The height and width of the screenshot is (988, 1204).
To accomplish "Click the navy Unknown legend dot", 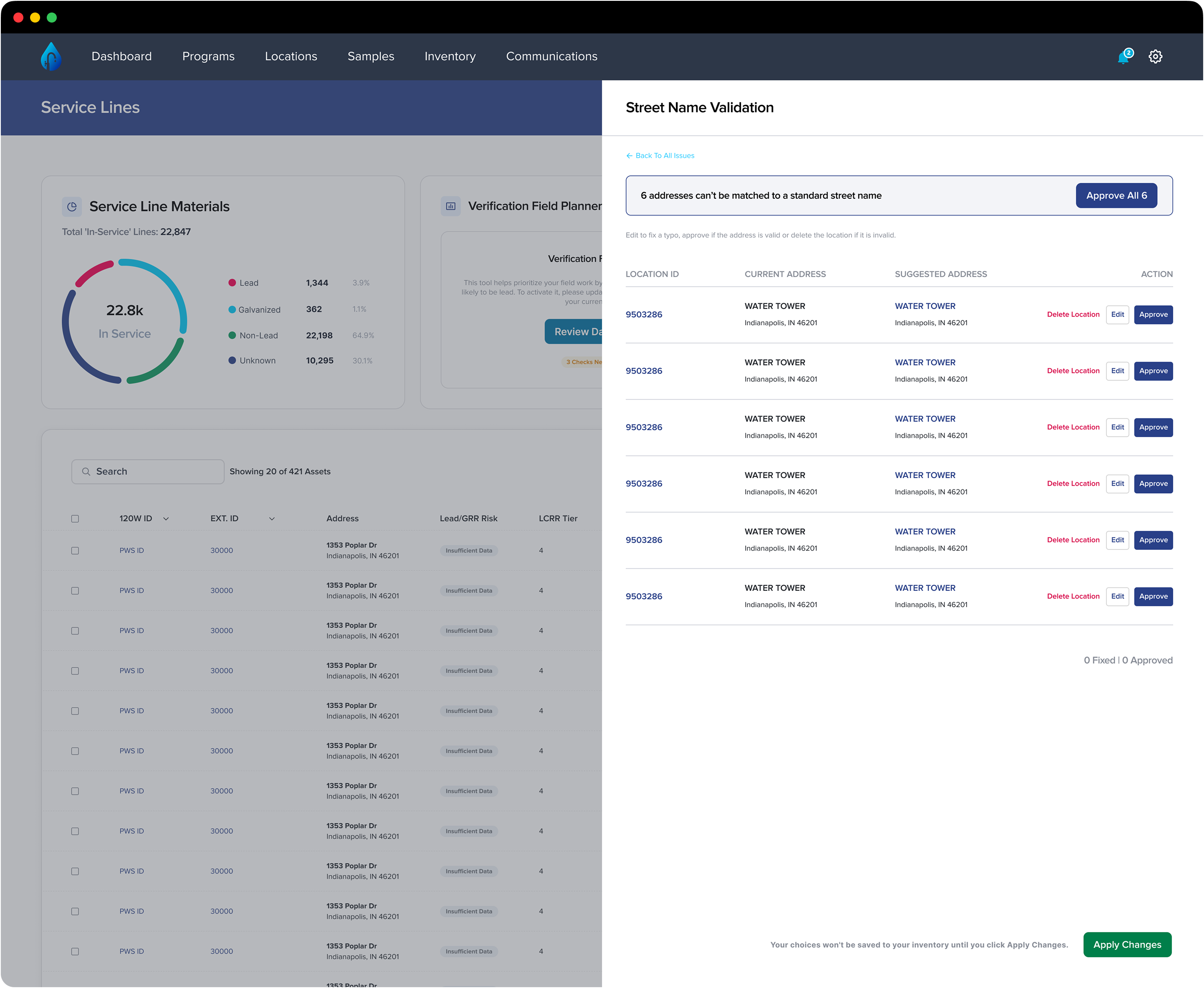I will (x=232, y=360).
